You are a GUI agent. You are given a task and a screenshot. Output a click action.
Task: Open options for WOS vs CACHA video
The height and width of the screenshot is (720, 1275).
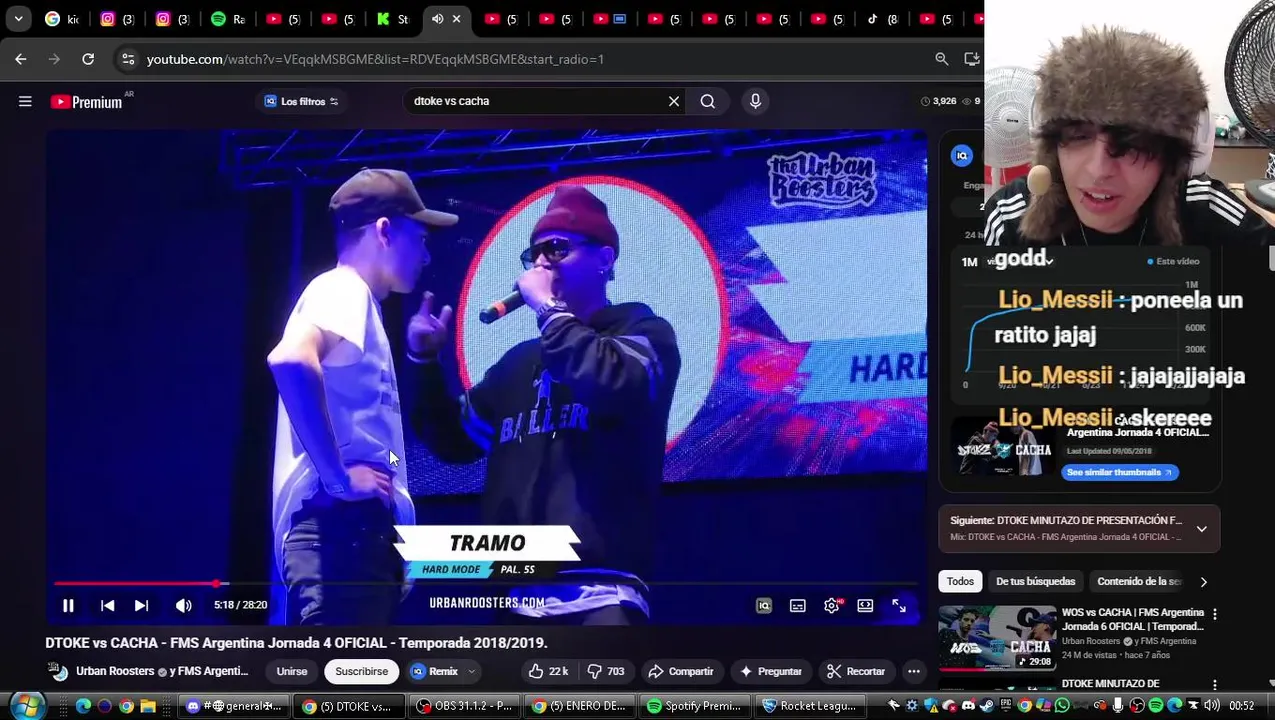[1214, 614]
